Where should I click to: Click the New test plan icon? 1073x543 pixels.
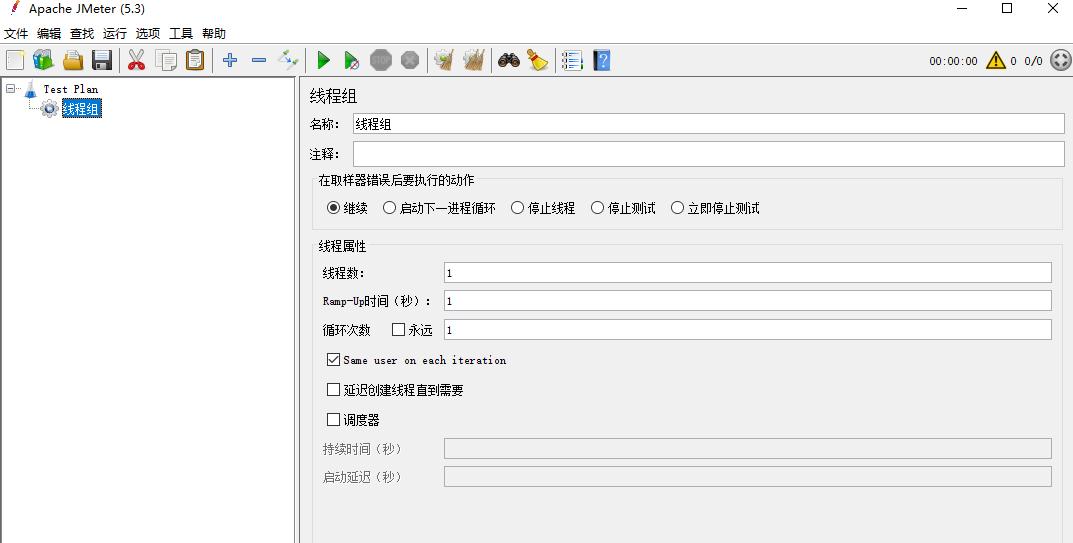click(x=15, y=60)
